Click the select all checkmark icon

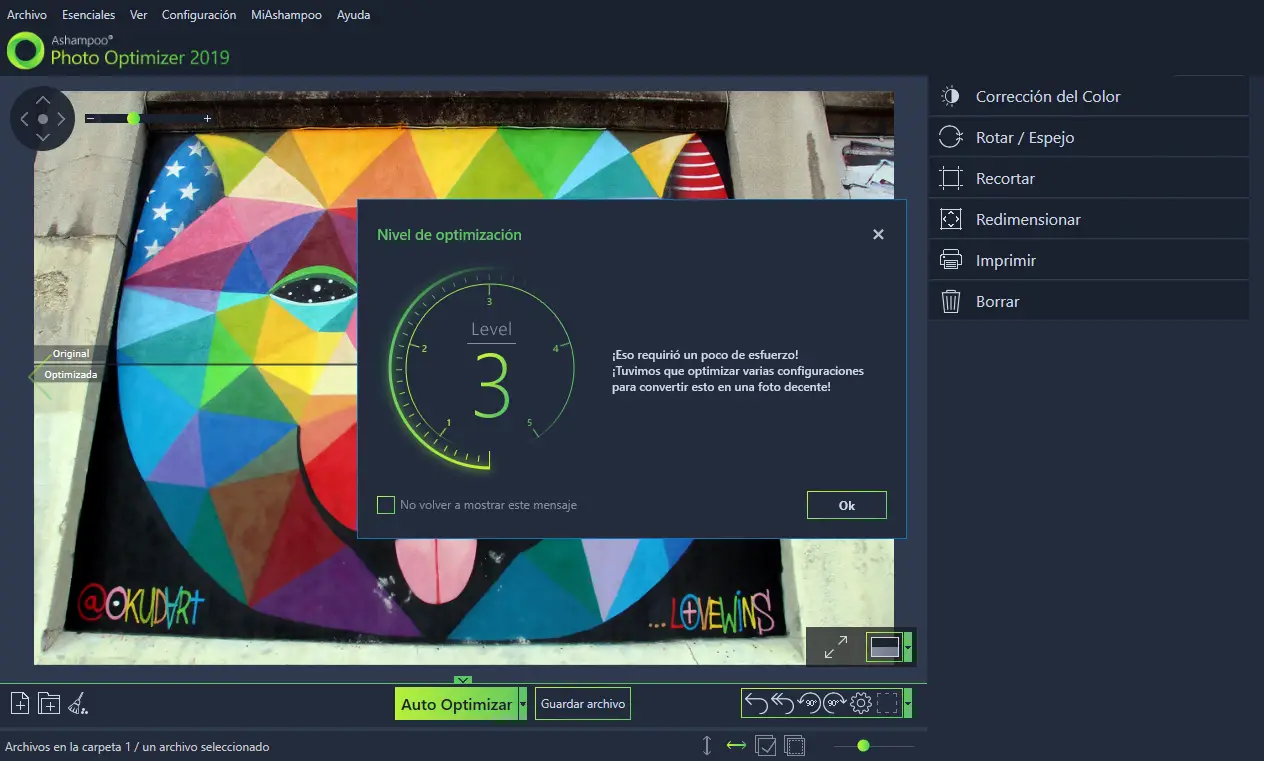pos(766,745)
